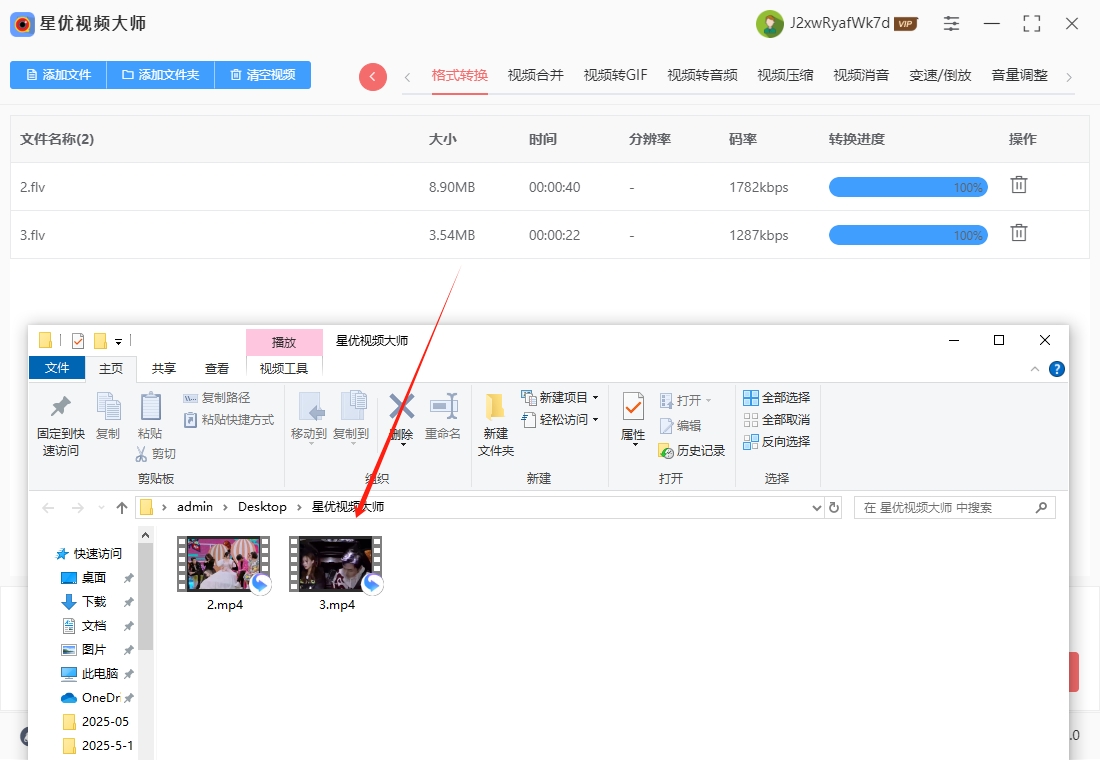
Task: Click the 属性 checkmark icon
Action: (633, 407)
